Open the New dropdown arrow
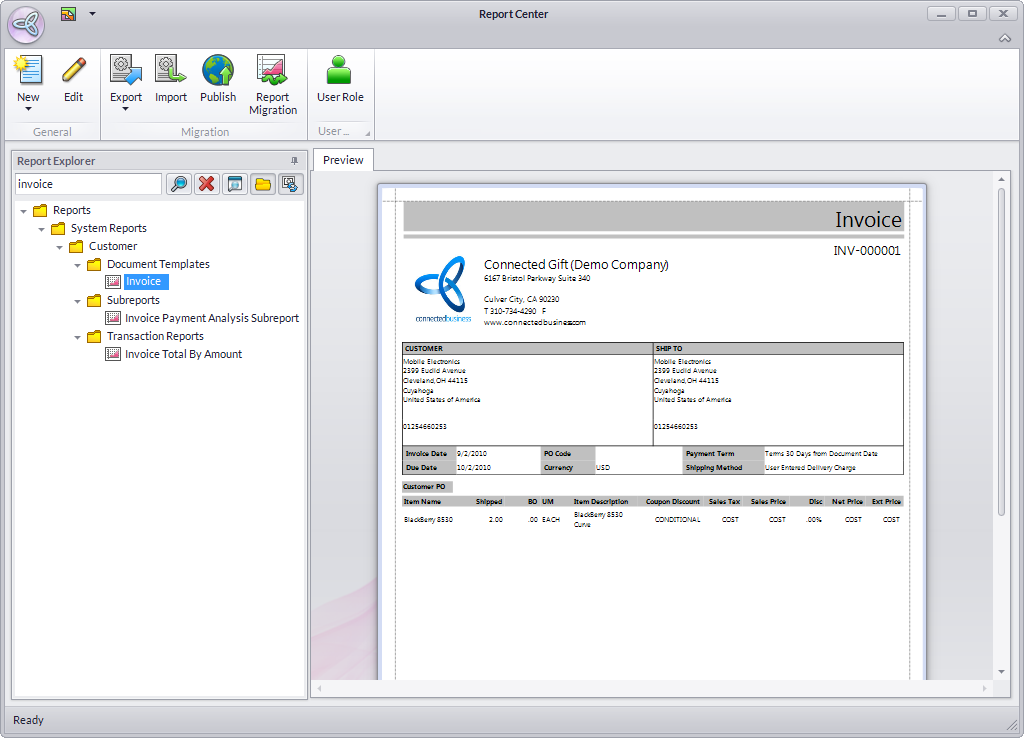Viewport: 1024px width, 738px height. 28,109
